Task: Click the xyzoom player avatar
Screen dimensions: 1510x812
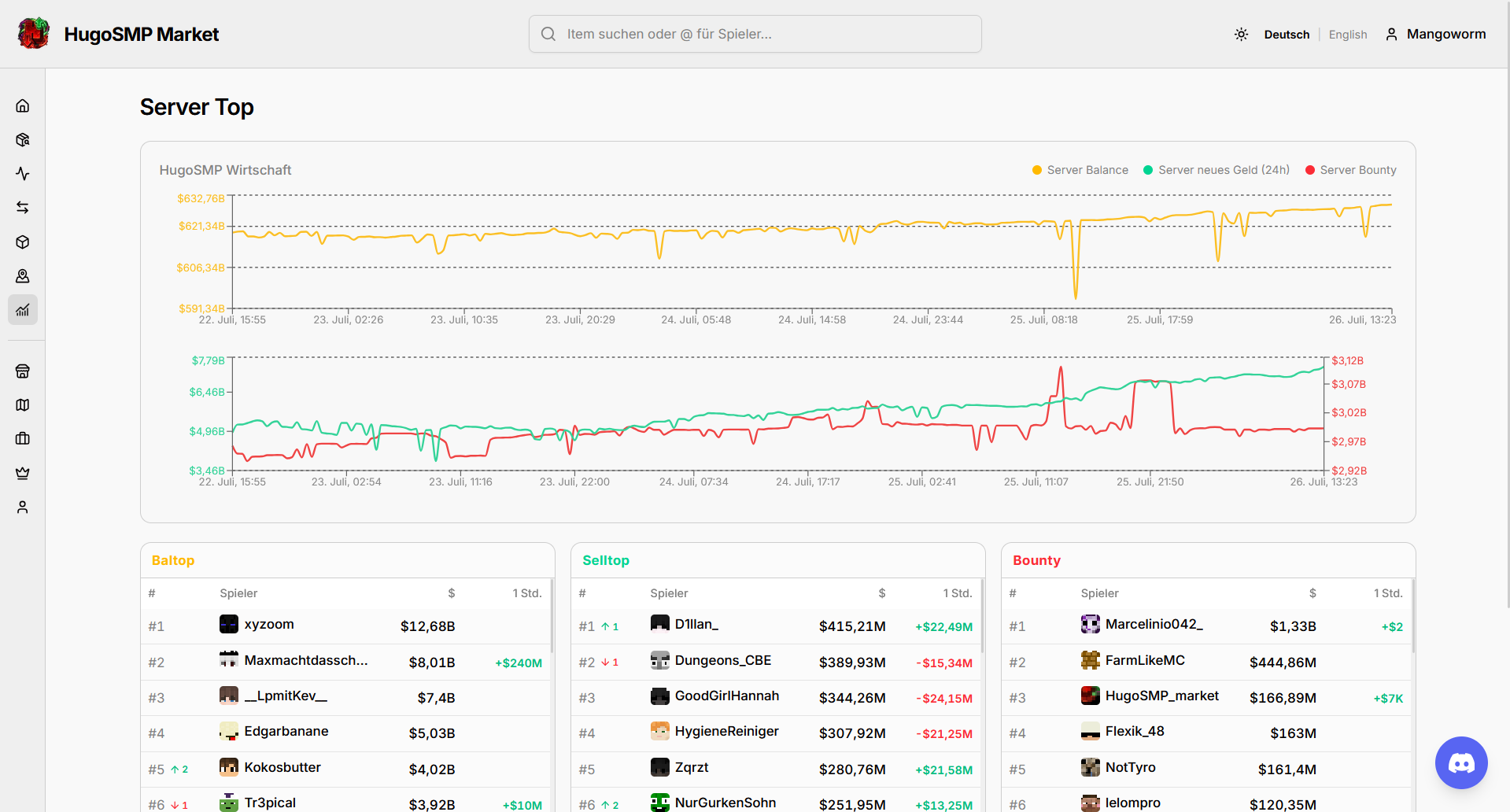Action: [229, 624]
